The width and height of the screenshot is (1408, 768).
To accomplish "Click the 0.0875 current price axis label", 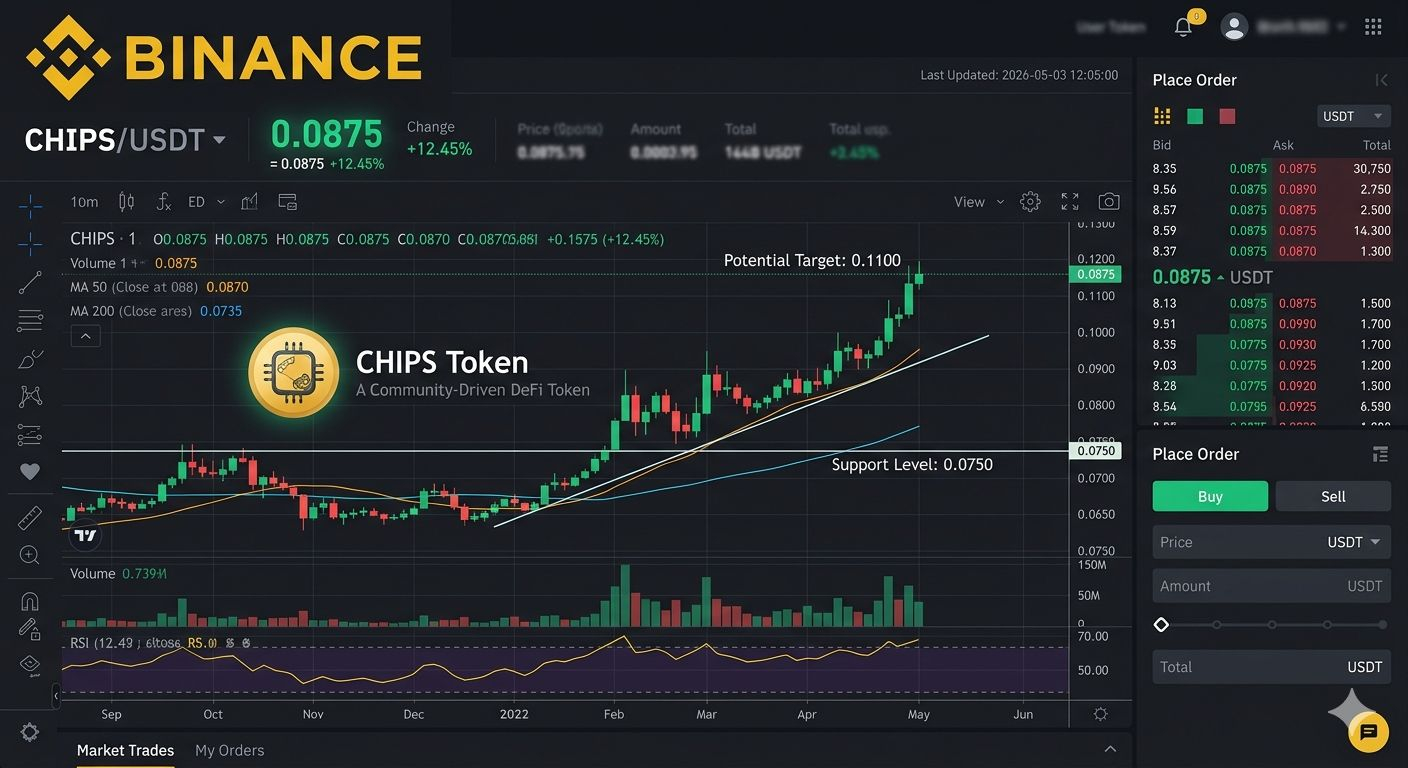I will coord(1095,274).
